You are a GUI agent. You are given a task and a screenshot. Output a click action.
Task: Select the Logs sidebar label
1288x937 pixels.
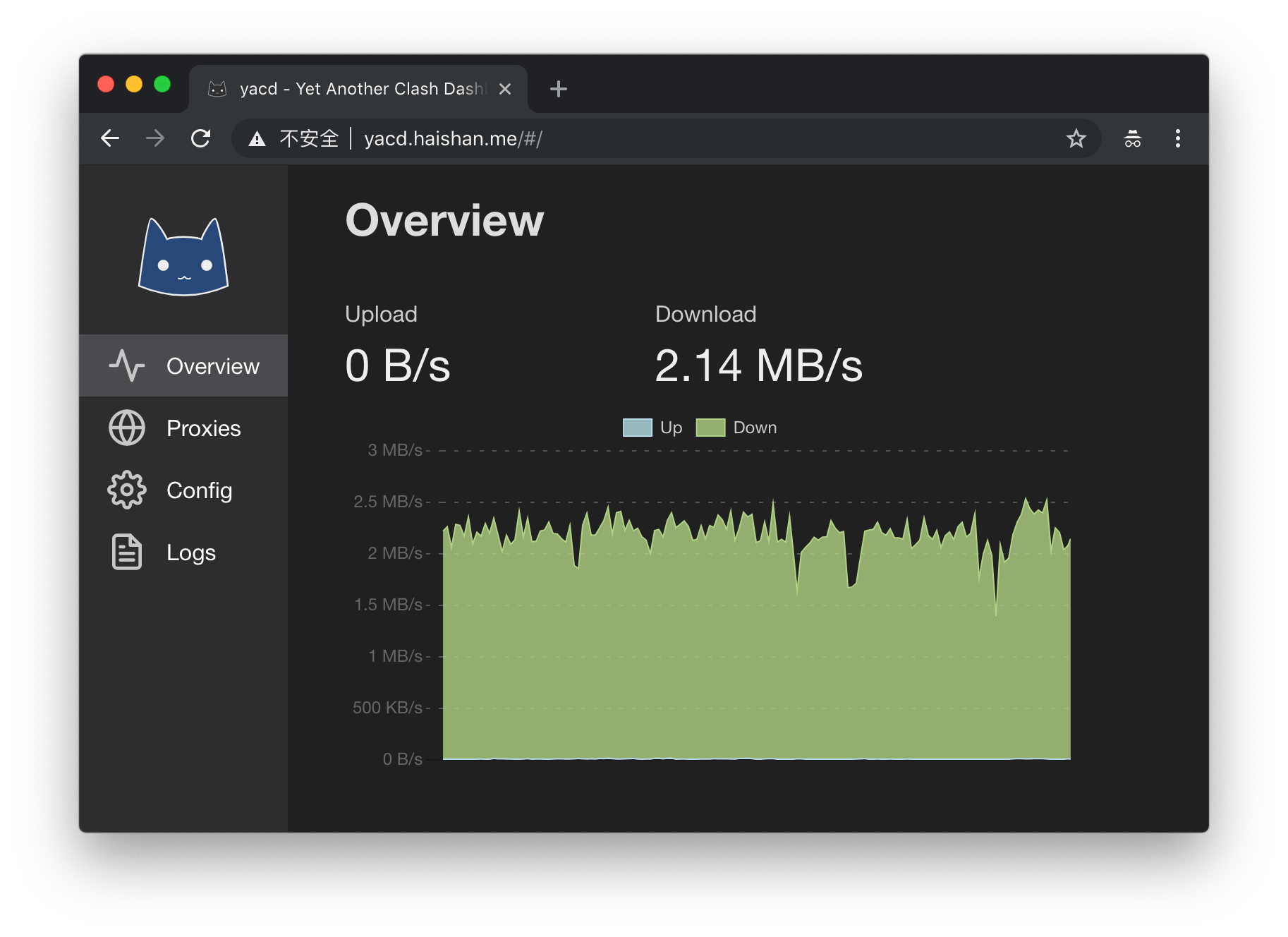(x=191, y=552)
